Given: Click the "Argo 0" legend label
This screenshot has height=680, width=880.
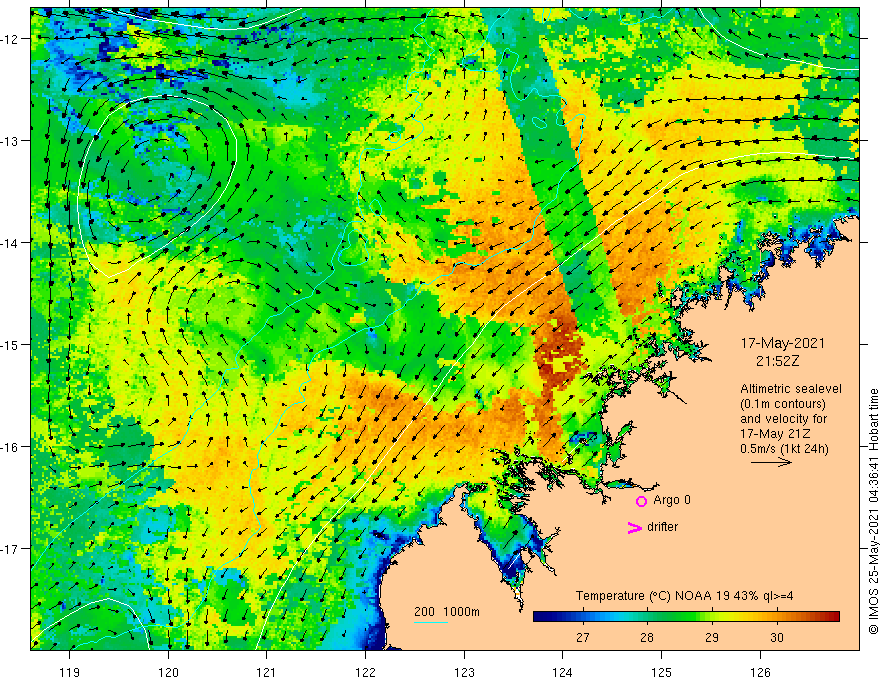Looking at the screenshot, I should point(672,500).
